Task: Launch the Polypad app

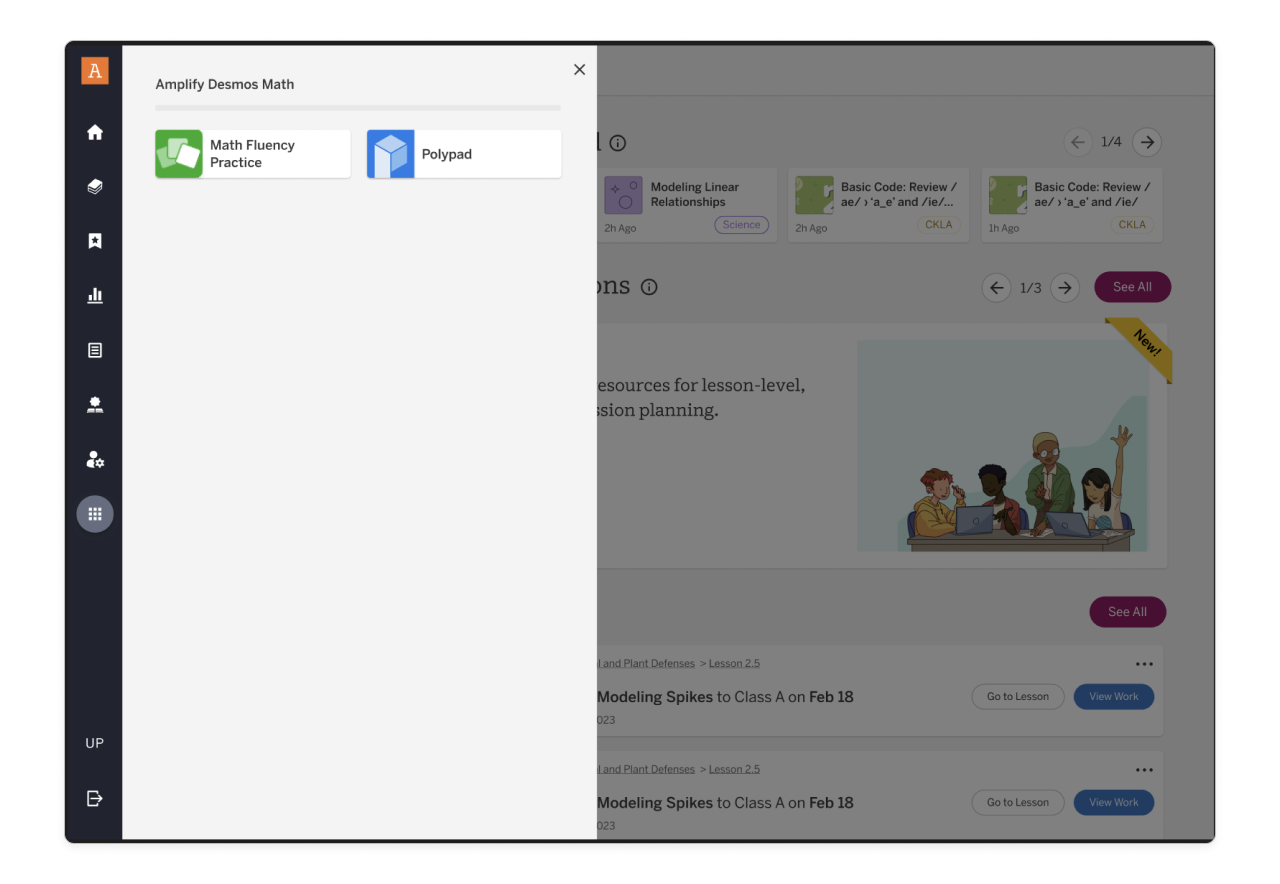Action: (463, 154)
